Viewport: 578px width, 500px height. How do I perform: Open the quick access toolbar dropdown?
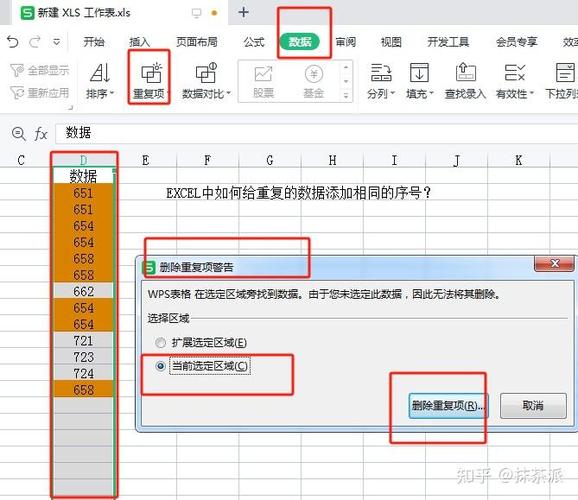[x=56, y=42]
